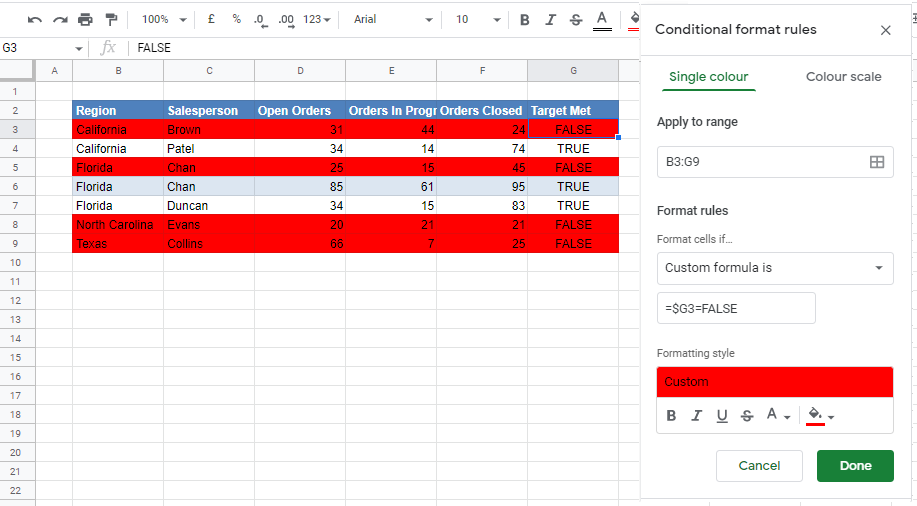Toggle bold in the formatting style section
Screen dimensions: 917x506
(x=671, y=416)
